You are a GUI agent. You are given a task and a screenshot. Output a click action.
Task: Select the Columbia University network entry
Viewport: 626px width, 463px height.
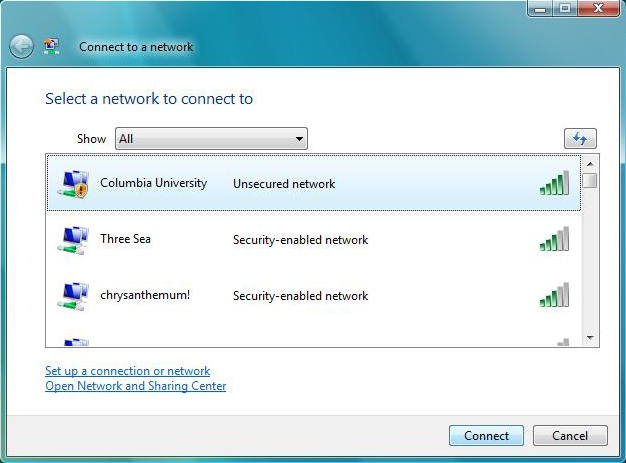pyautogui.click(x=314, y=183)
